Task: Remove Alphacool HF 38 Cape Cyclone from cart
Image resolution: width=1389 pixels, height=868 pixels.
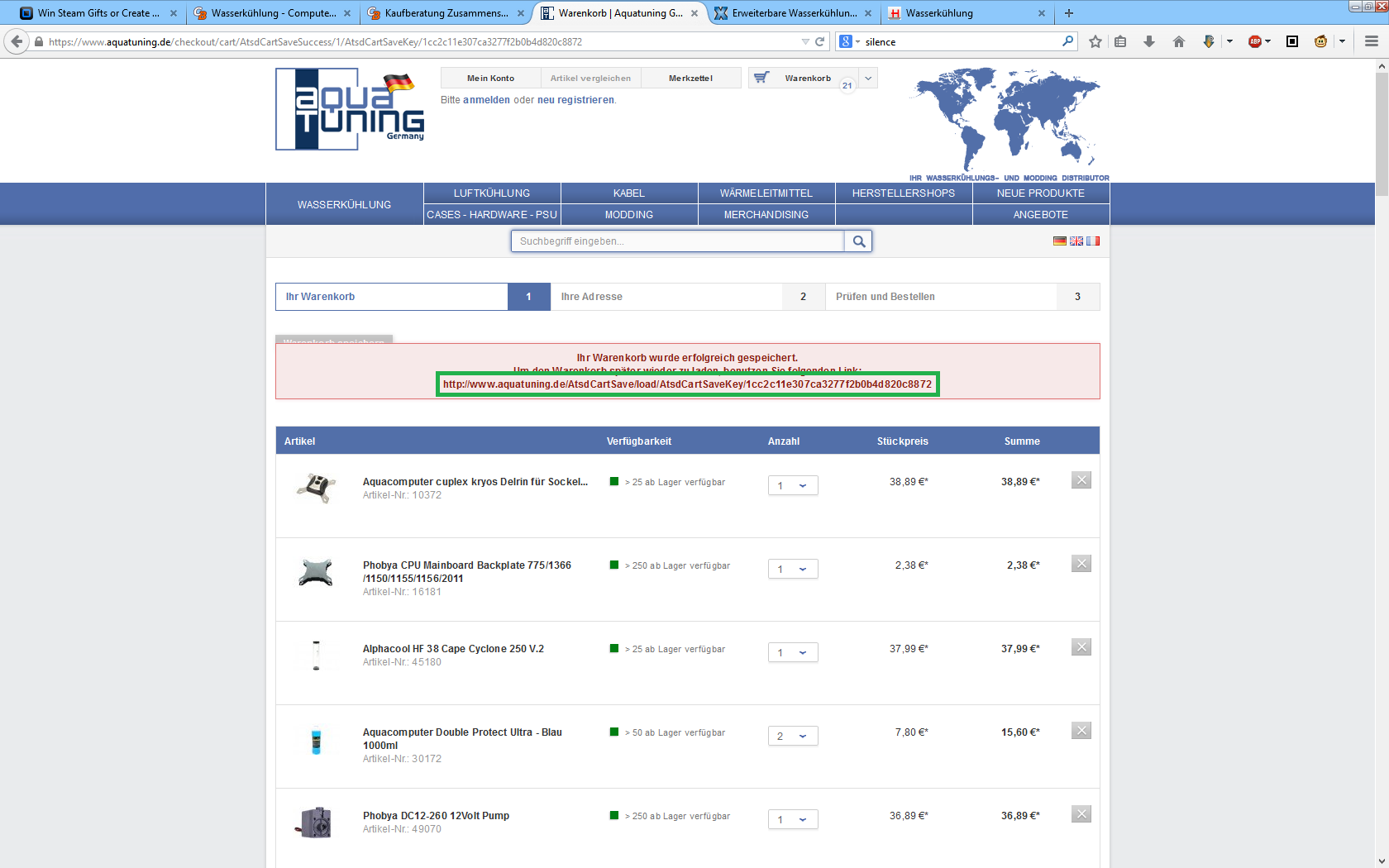Action: tap(1081, 647)
